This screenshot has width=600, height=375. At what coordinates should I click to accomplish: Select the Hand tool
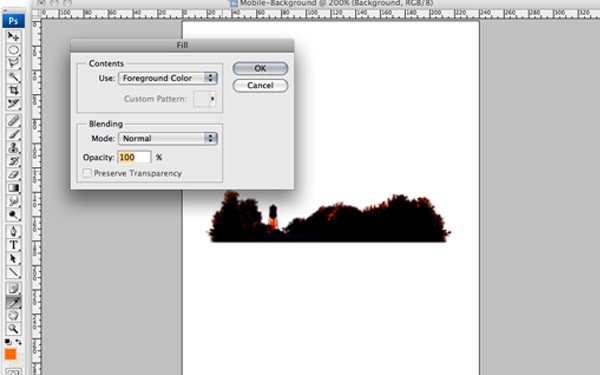13,316
